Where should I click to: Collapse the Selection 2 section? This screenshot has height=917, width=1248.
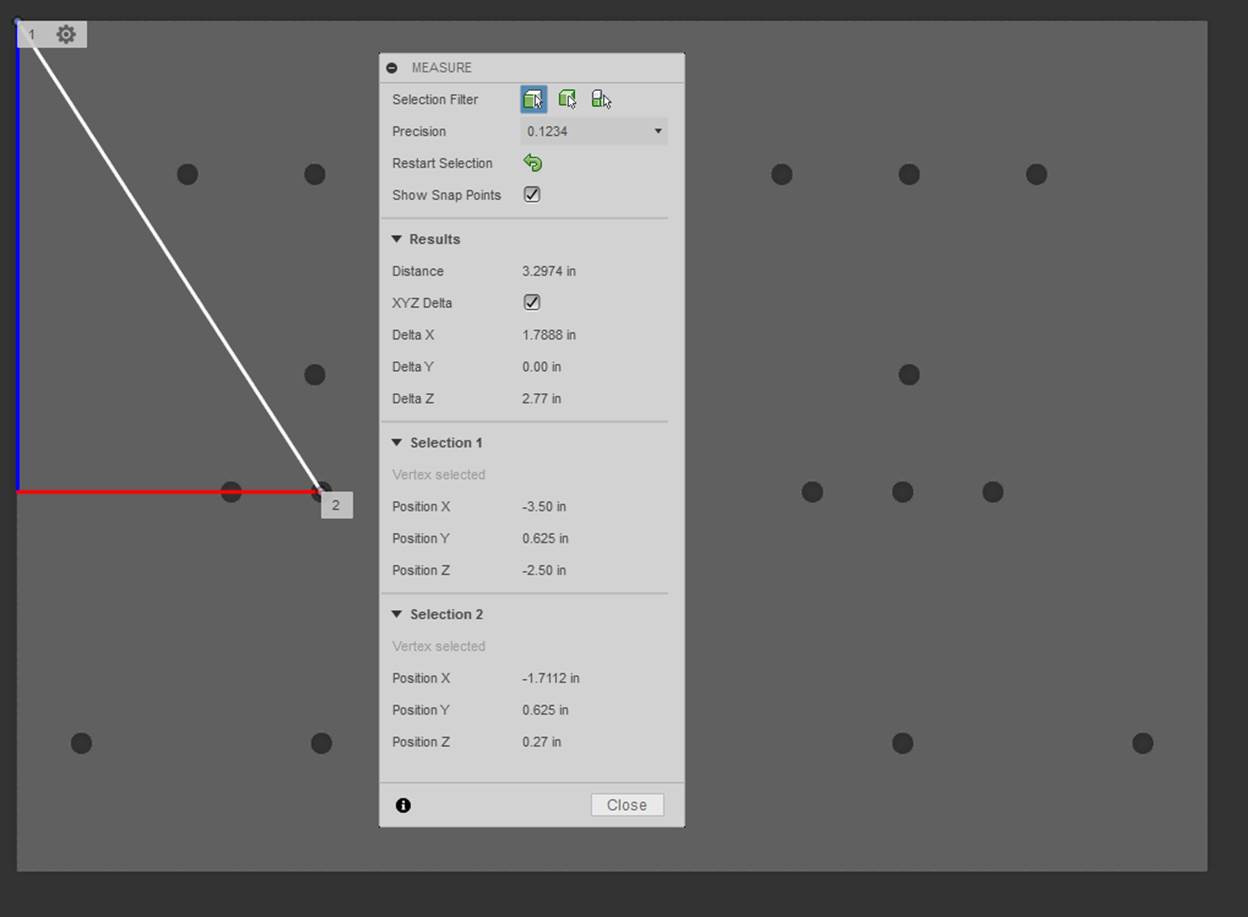point(397,615)
